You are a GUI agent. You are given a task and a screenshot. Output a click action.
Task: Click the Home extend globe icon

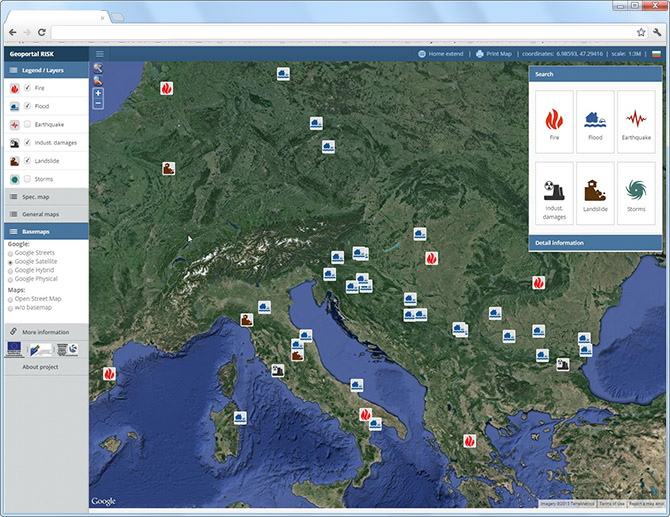tap(422, 54)
